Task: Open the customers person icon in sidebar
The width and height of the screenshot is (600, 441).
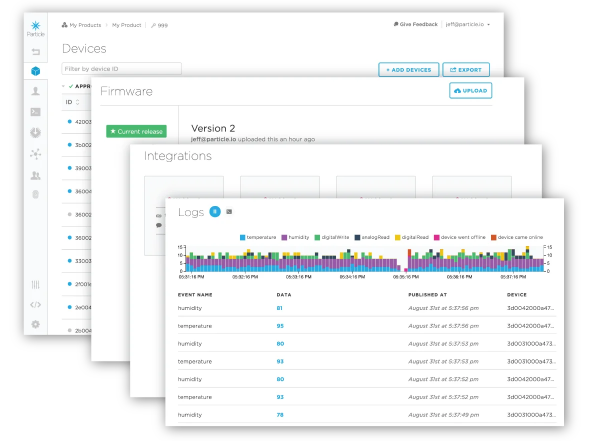Action: point(35,91)
